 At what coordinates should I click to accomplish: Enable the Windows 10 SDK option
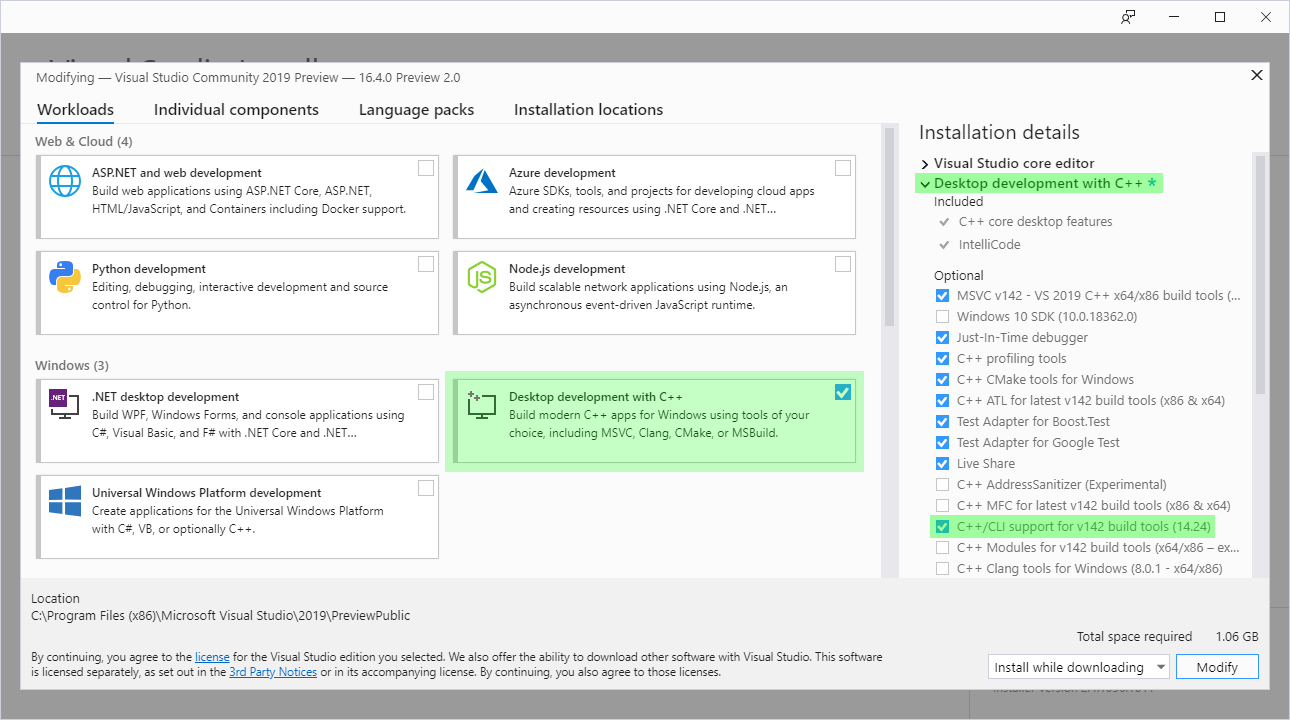pos(942,317)
